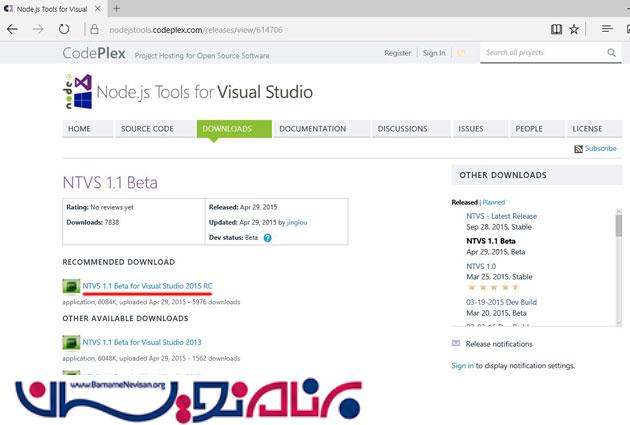View the PEOPLE tab
The image size is (630, 425).
pyautogui.click(x=538, y=129)
